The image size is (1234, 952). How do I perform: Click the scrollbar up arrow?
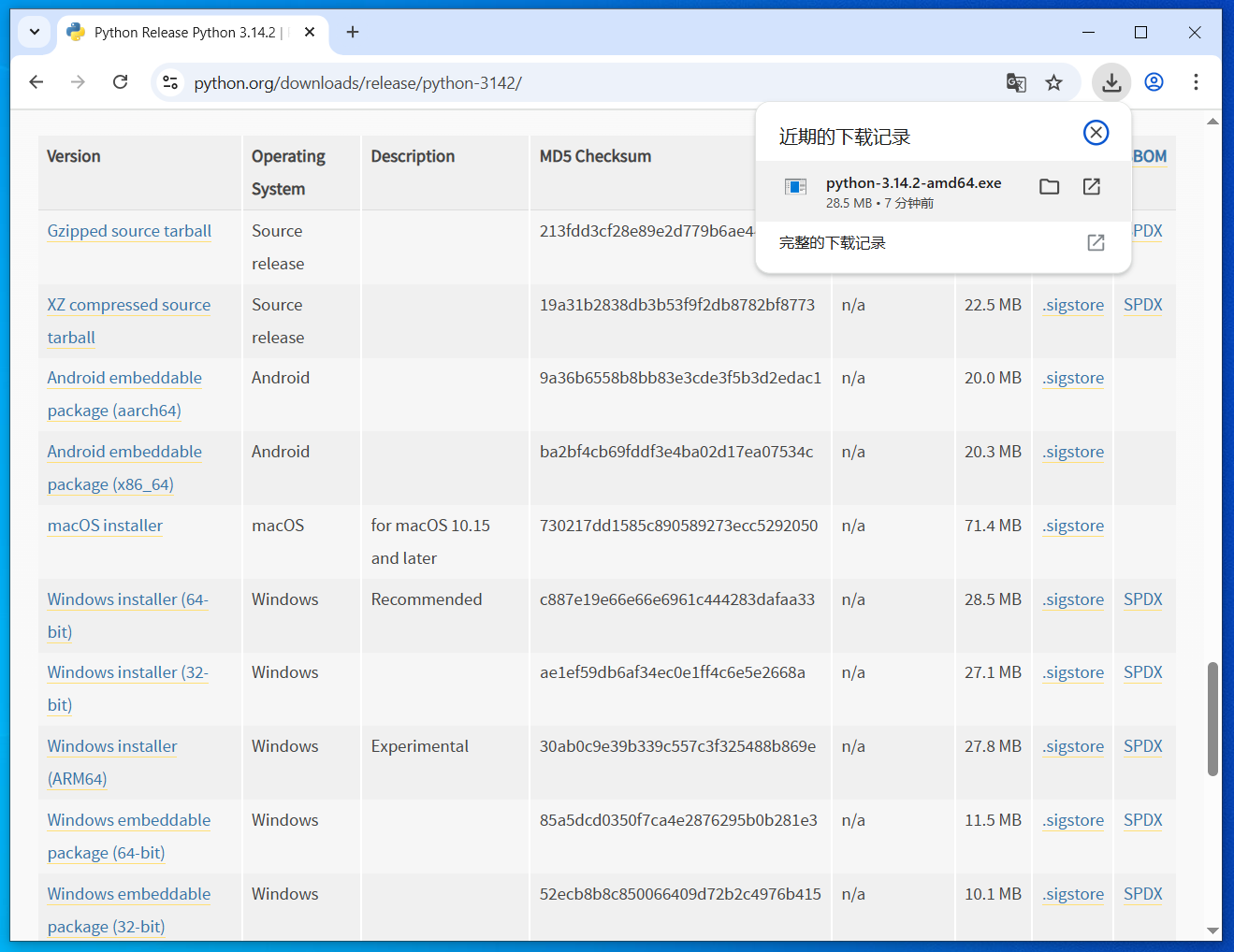coord(1212,122)
